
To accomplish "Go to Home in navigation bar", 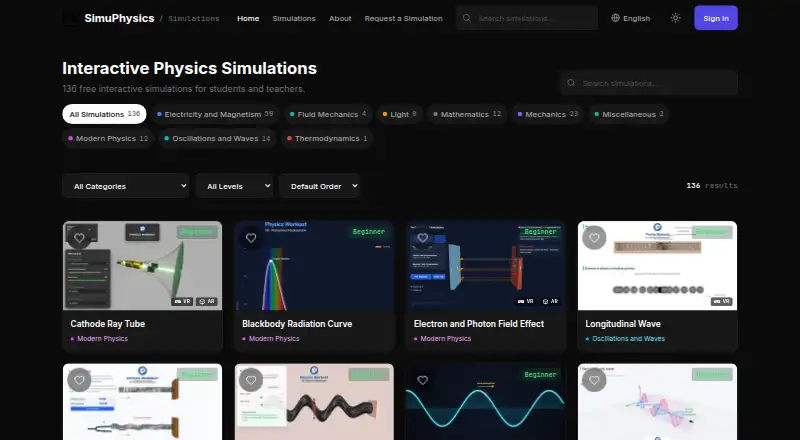I will pyautogui.click(x=248, y=18).
